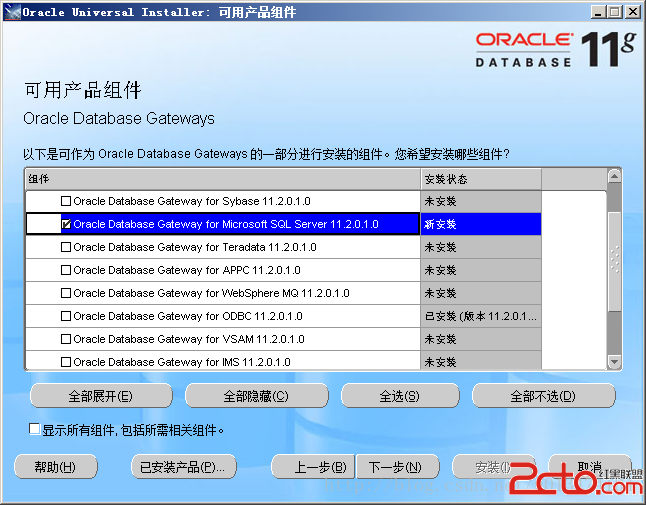Screen dimensions: 646x505
Task: Select the Oracle Database Gateway for Sybase row text
Action: pos(192,201)
